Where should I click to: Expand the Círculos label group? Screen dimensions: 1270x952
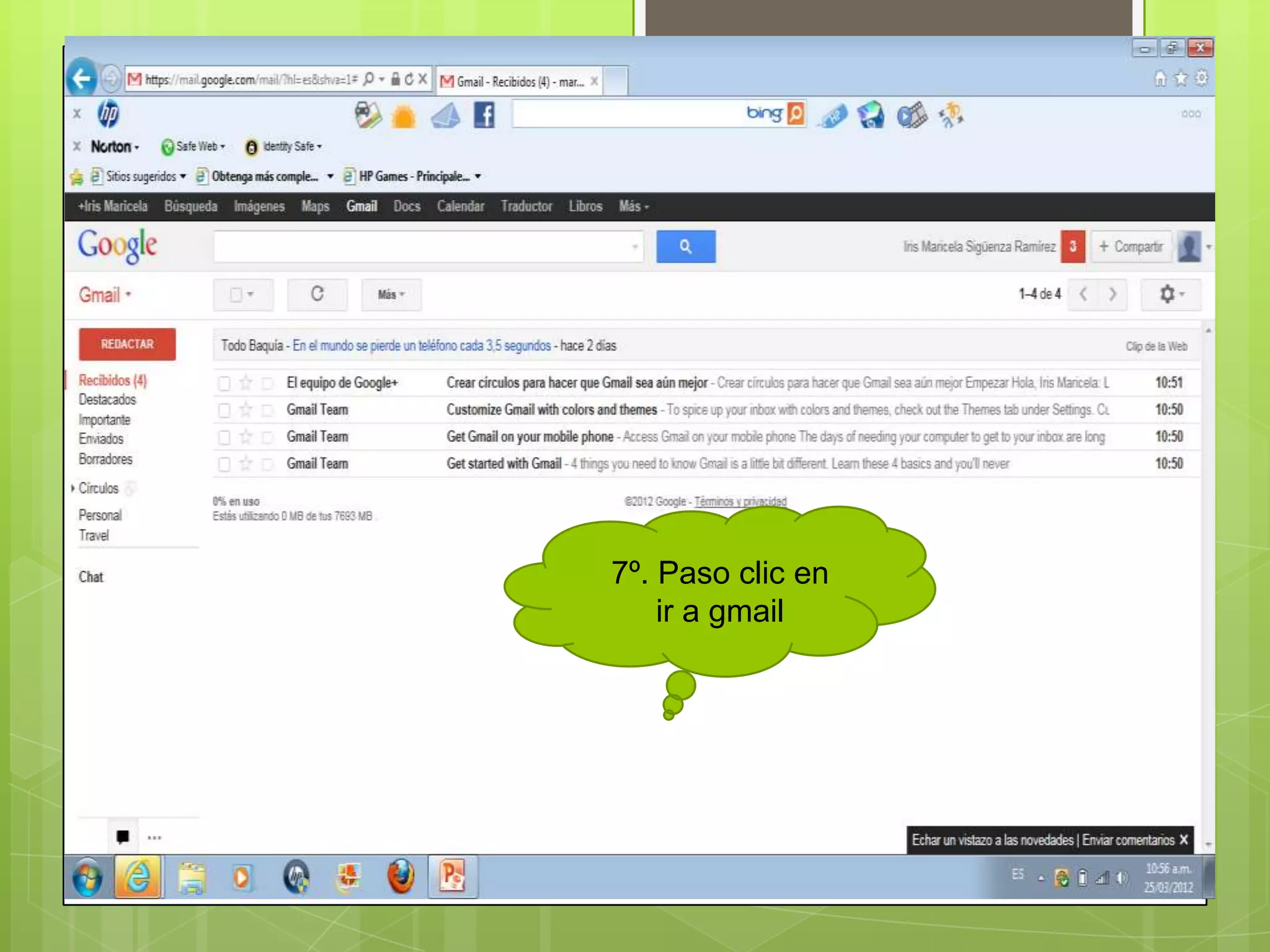click(x=73, y=488)
